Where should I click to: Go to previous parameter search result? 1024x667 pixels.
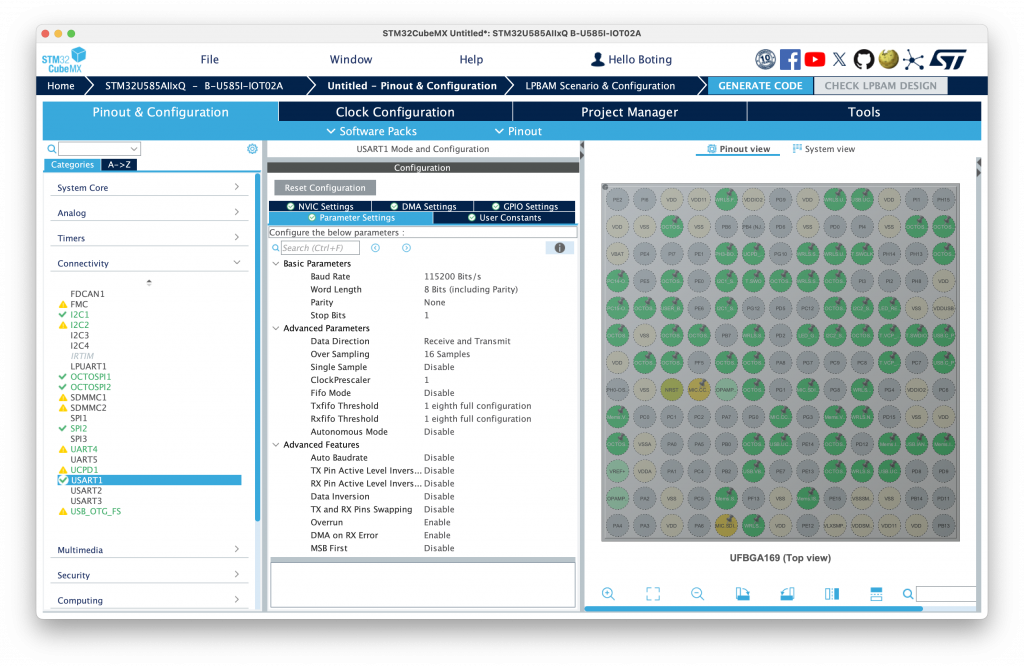pyautogui.click(x=376, y=248)
